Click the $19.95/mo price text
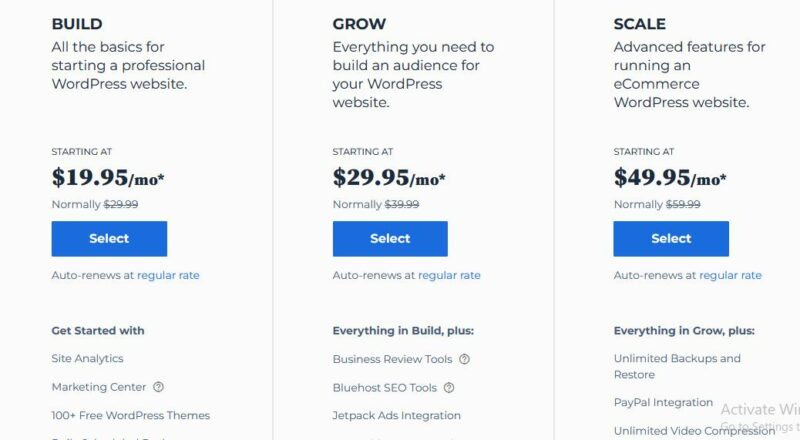This screenshot has width=800, height=440. pos(108,178)
